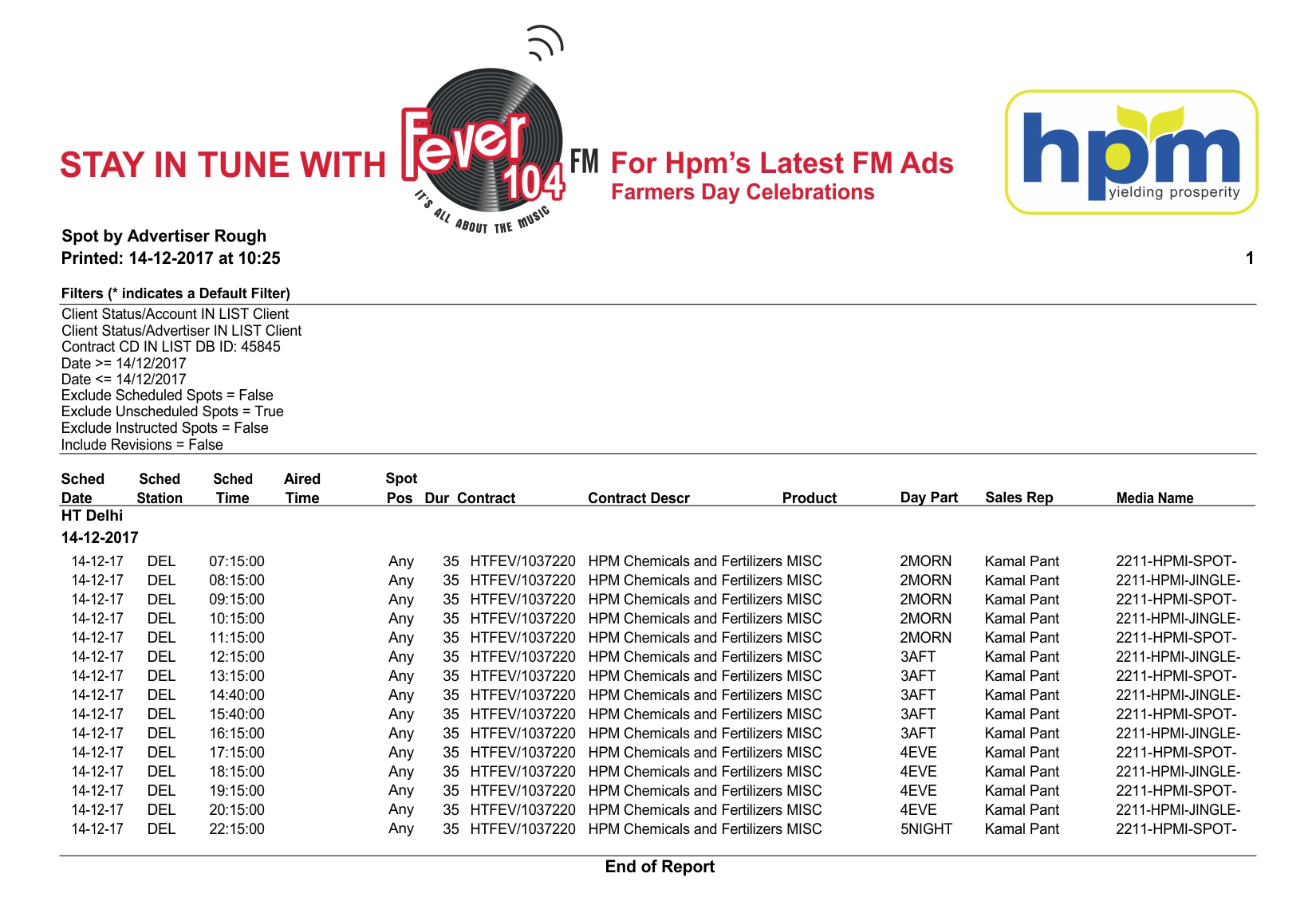Click the 08:15:00 scheduled time
Screen dimensions: 1316x897
point(237,580)
